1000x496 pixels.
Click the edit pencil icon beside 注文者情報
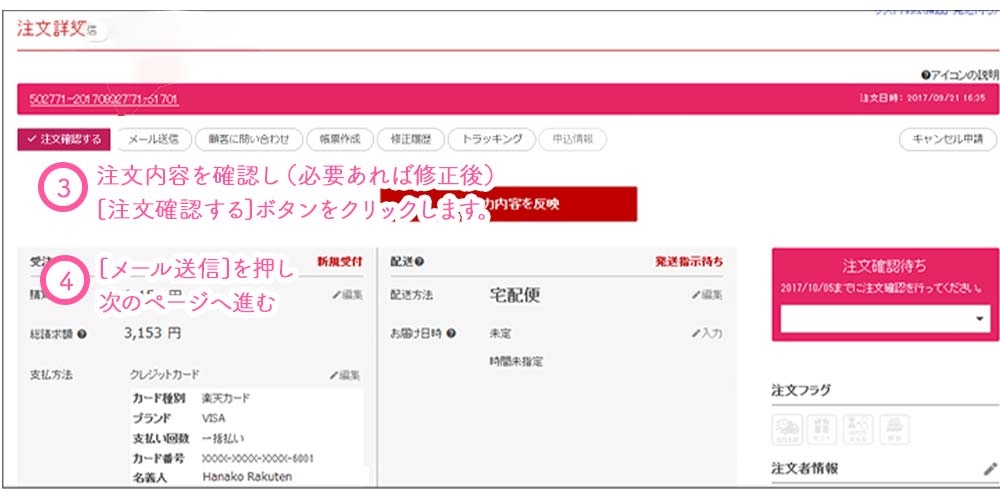(x=989, y=467)
